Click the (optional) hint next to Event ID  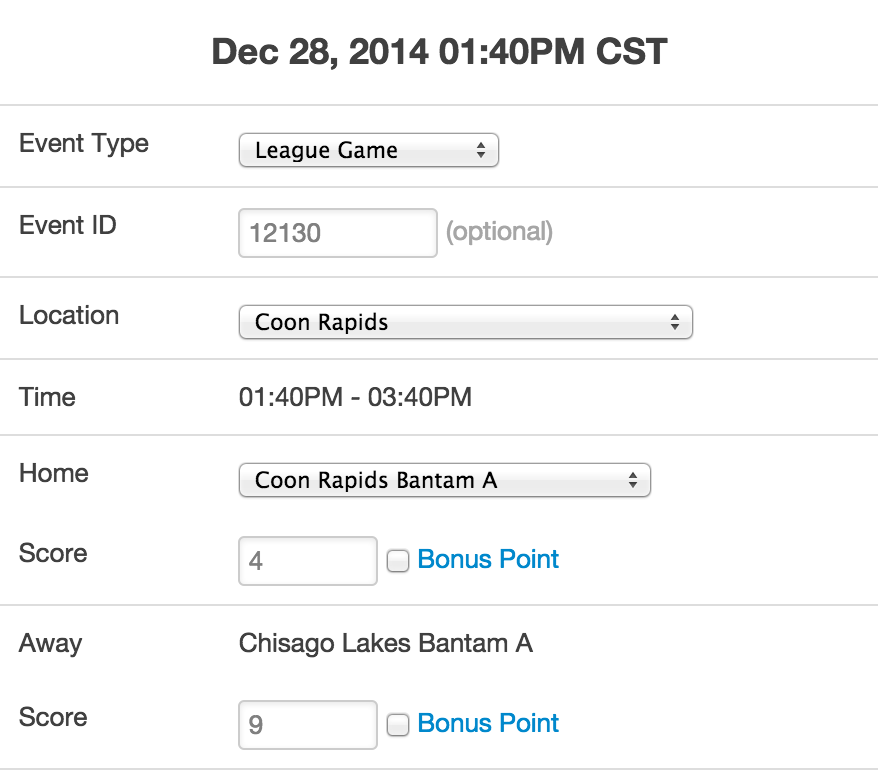498,232
